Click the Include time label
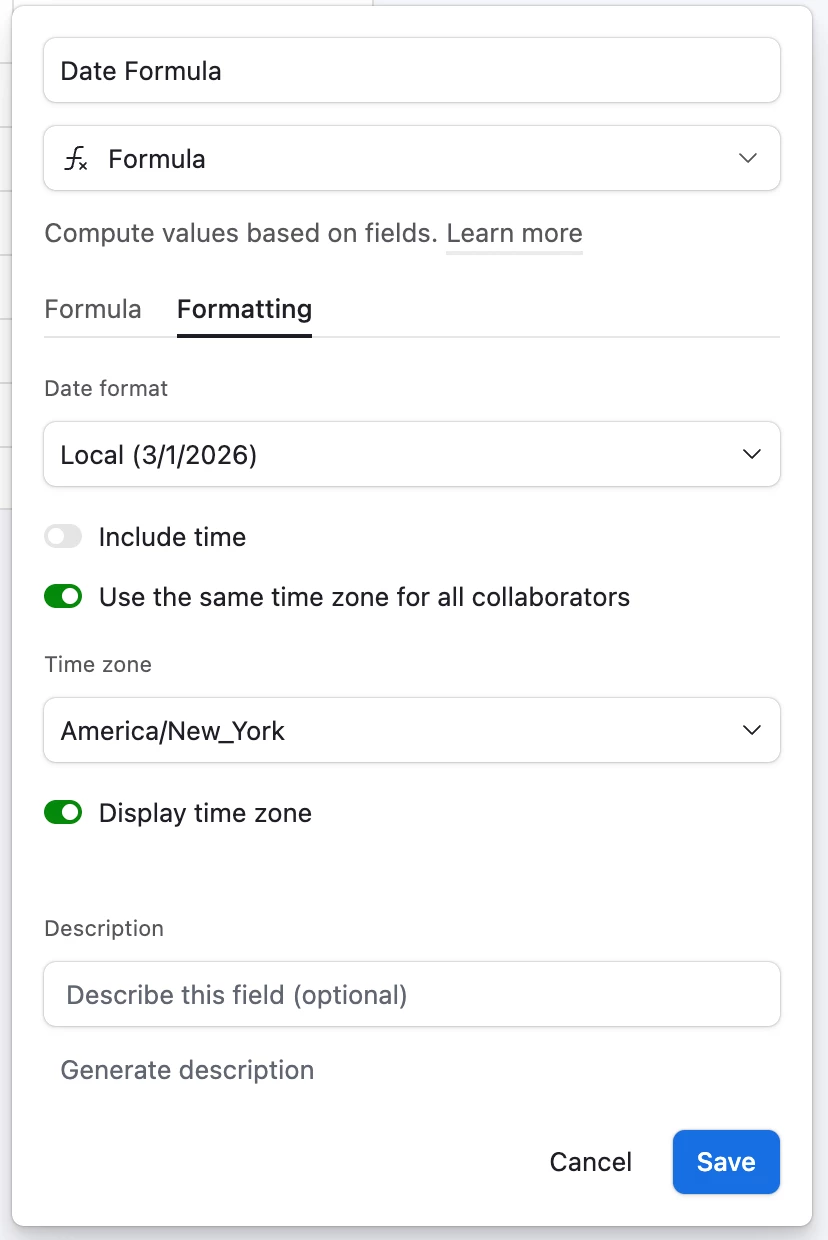 [x=172, y=537]
